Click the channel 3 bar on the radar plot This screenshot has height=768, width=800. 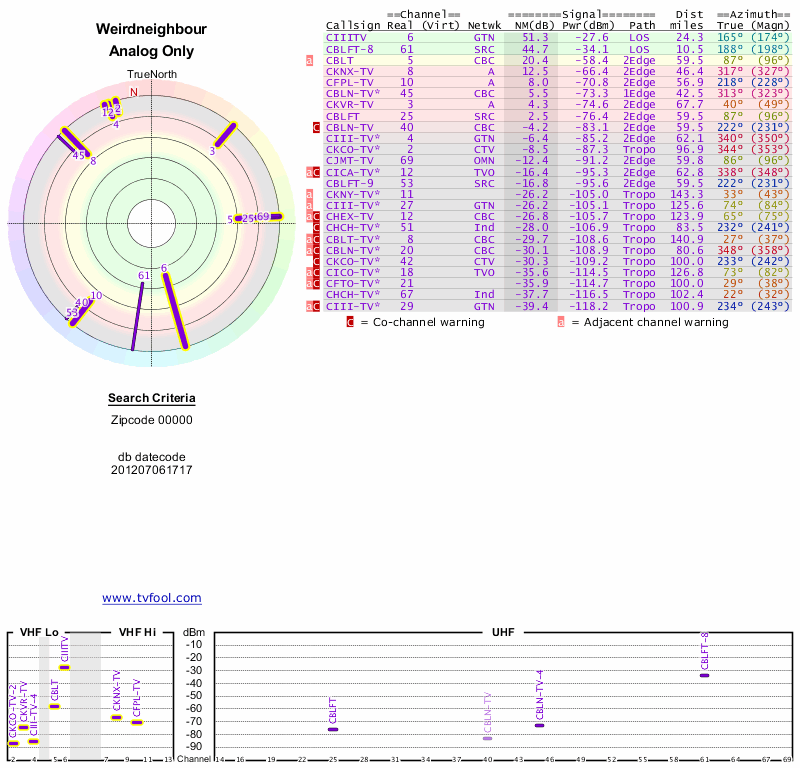(225, 135)
